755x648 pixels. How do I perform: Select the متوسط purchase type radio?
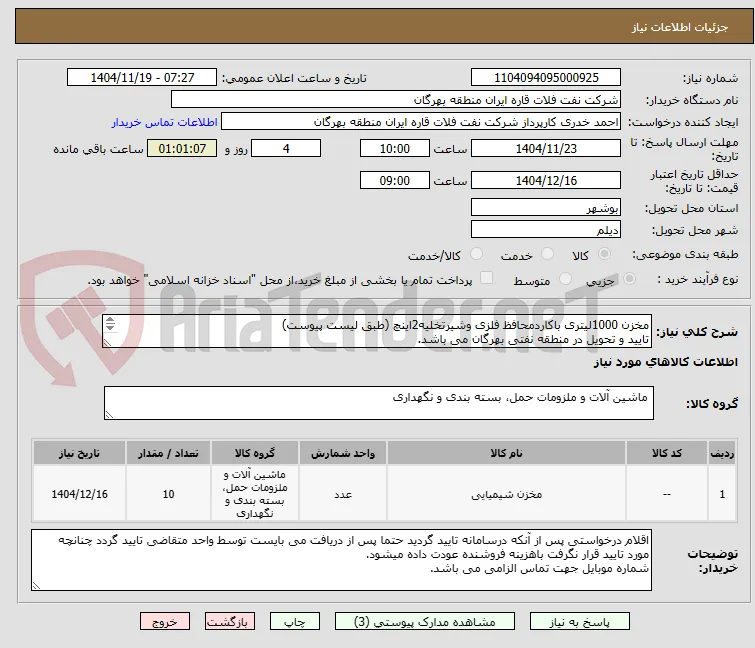point(565,279)
